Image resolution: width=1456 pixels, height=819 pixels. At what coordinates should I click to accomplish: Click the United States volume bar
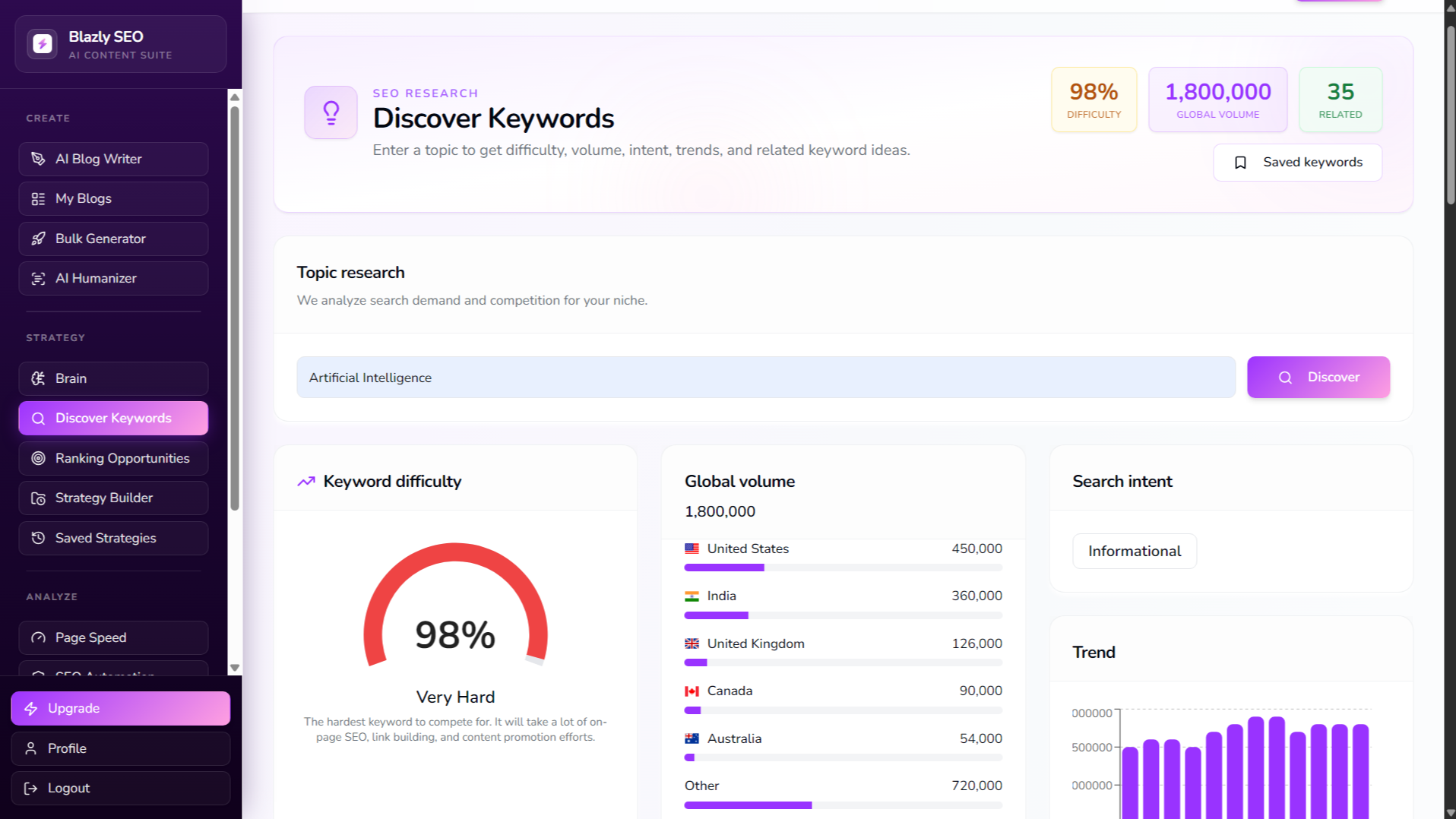(x=843, y=568)
